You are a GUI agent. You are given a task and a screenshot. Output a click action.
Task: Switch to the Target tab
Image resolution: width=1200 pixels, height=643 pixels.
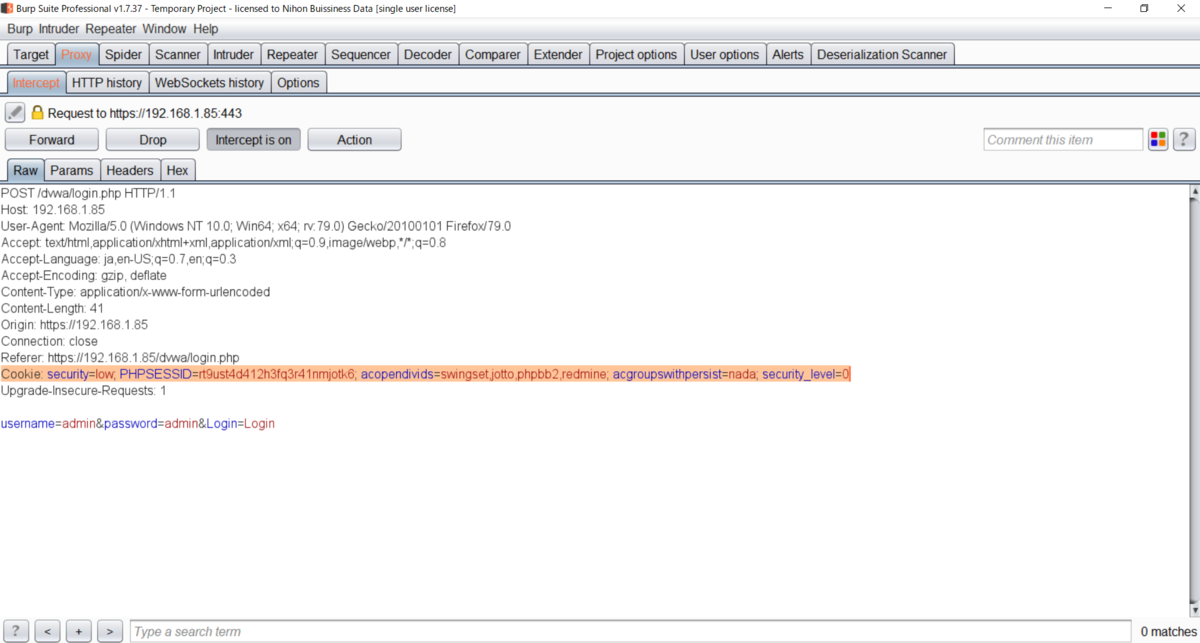[31, 54]
